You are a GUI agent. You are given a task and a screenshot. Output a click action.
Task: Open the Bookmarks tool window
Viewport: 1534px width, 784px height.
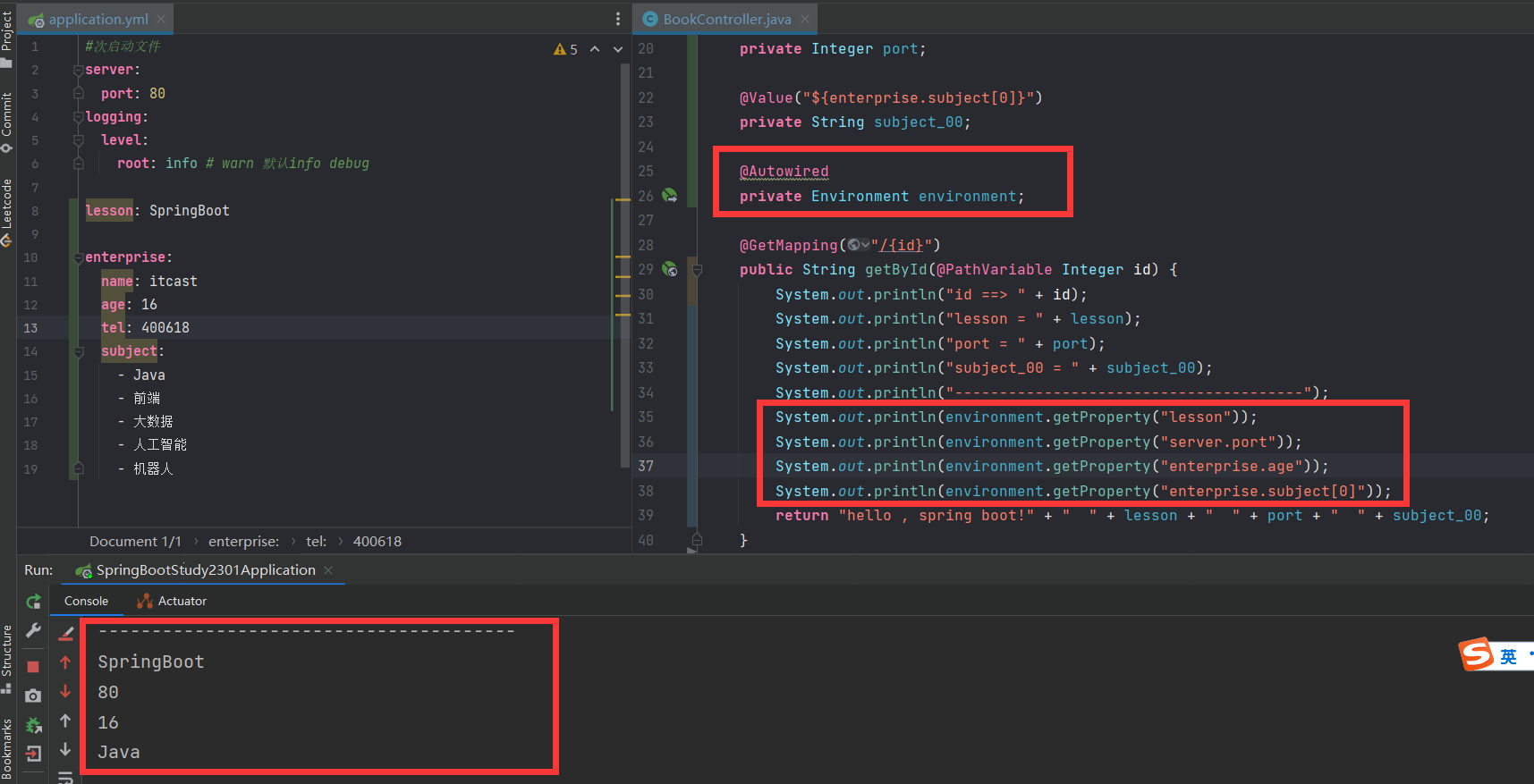7,749
